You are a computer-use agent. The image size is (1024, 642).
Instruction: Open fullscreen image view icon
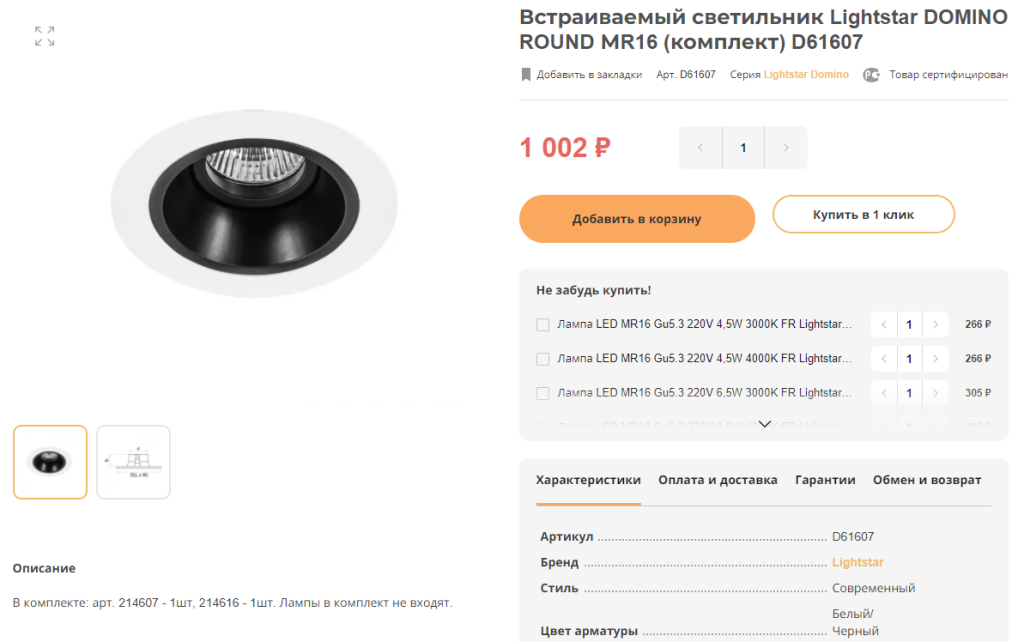pyautogui.click(x=44, y=36)
